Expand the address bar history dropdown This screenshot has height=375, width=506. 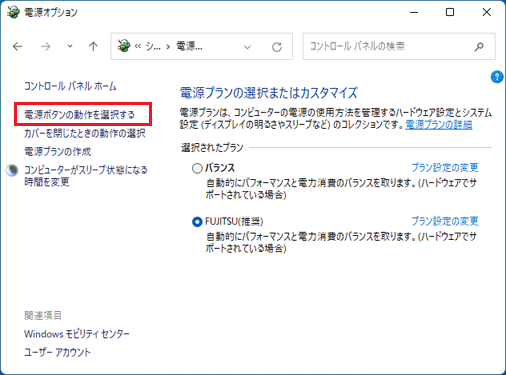pos(247,47)
